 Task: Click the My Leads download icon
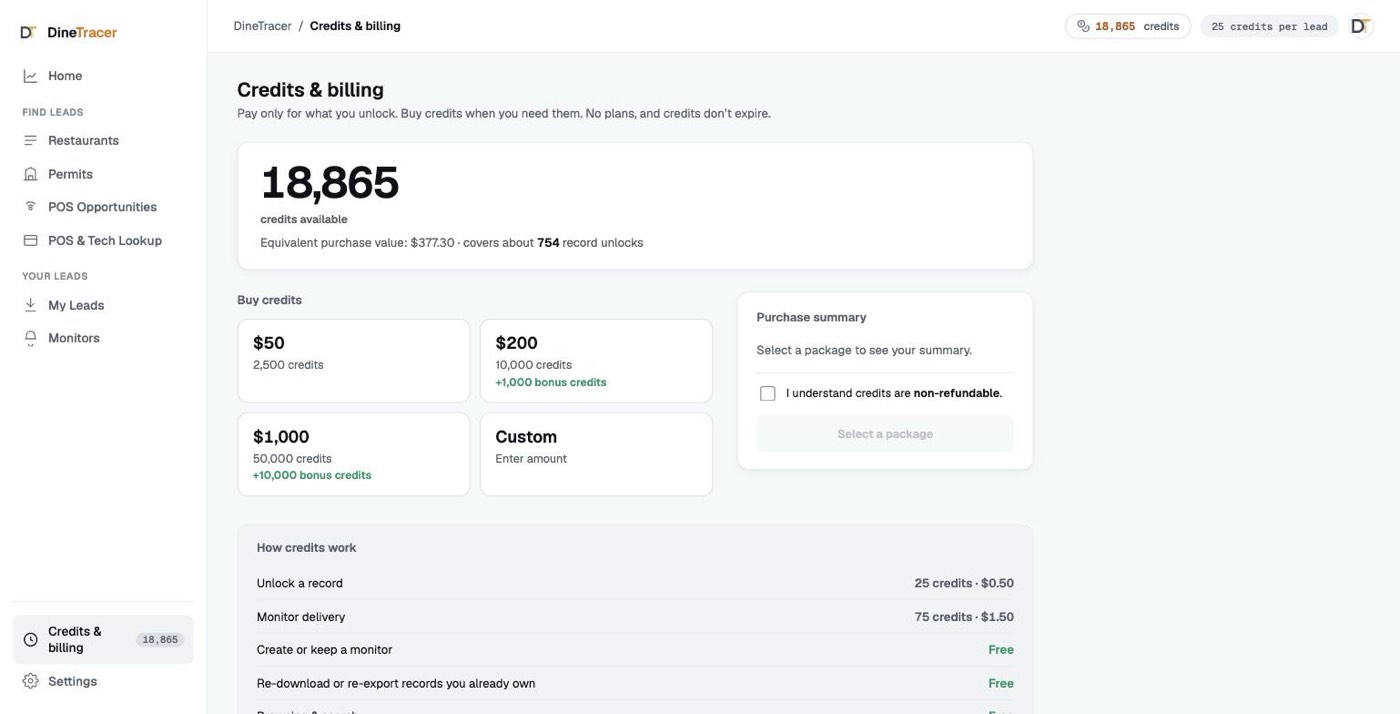[x=30, y=305]
